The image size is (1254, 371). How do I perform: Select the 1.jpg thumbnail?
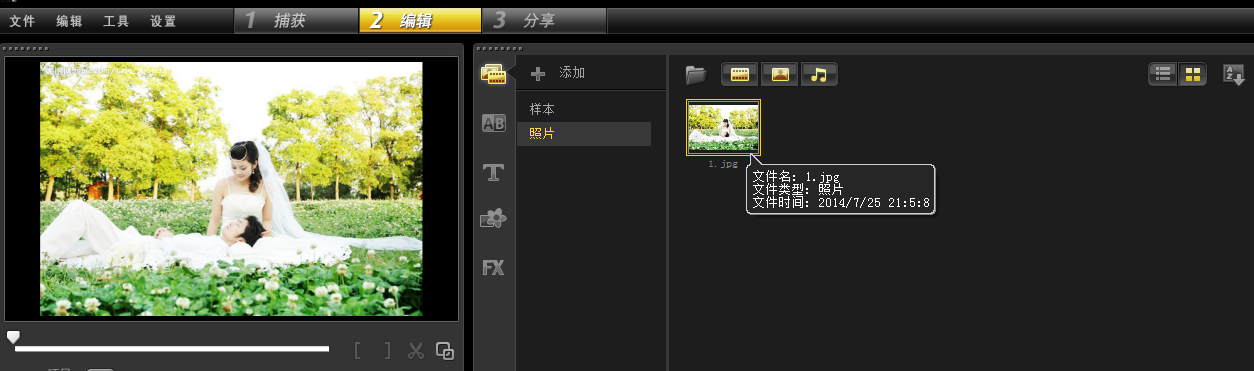723,127
